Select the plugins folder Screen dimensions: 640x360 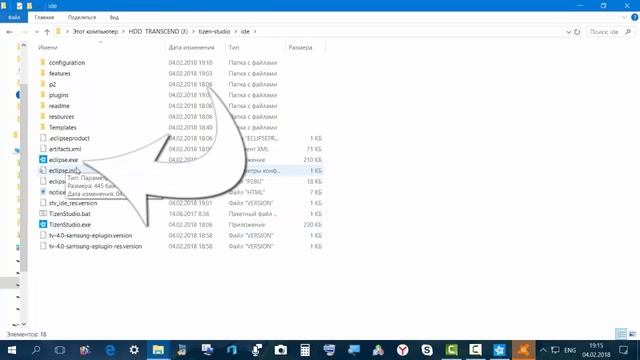[x=59, y=95]
